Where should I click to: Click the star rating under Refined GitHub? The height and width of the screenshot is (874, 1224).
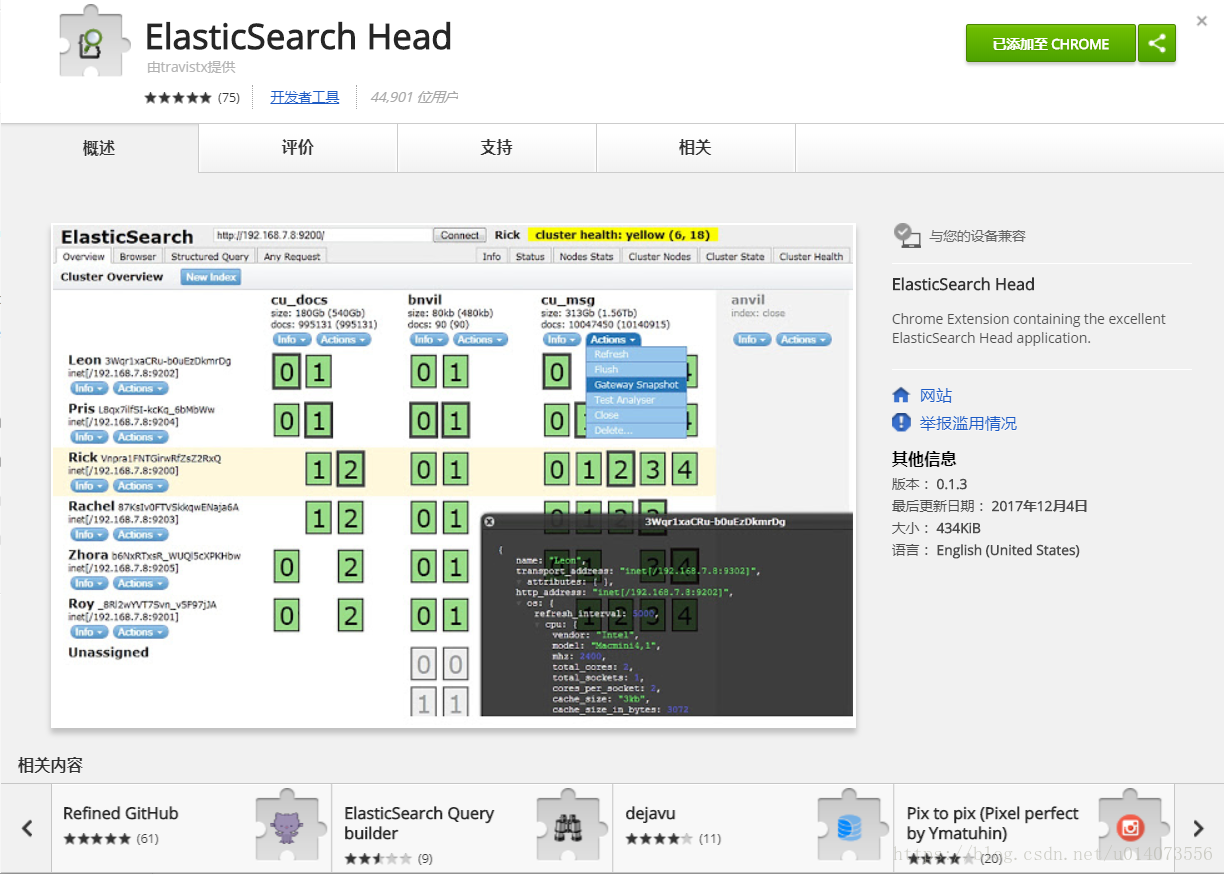click(x=97, y=838)
